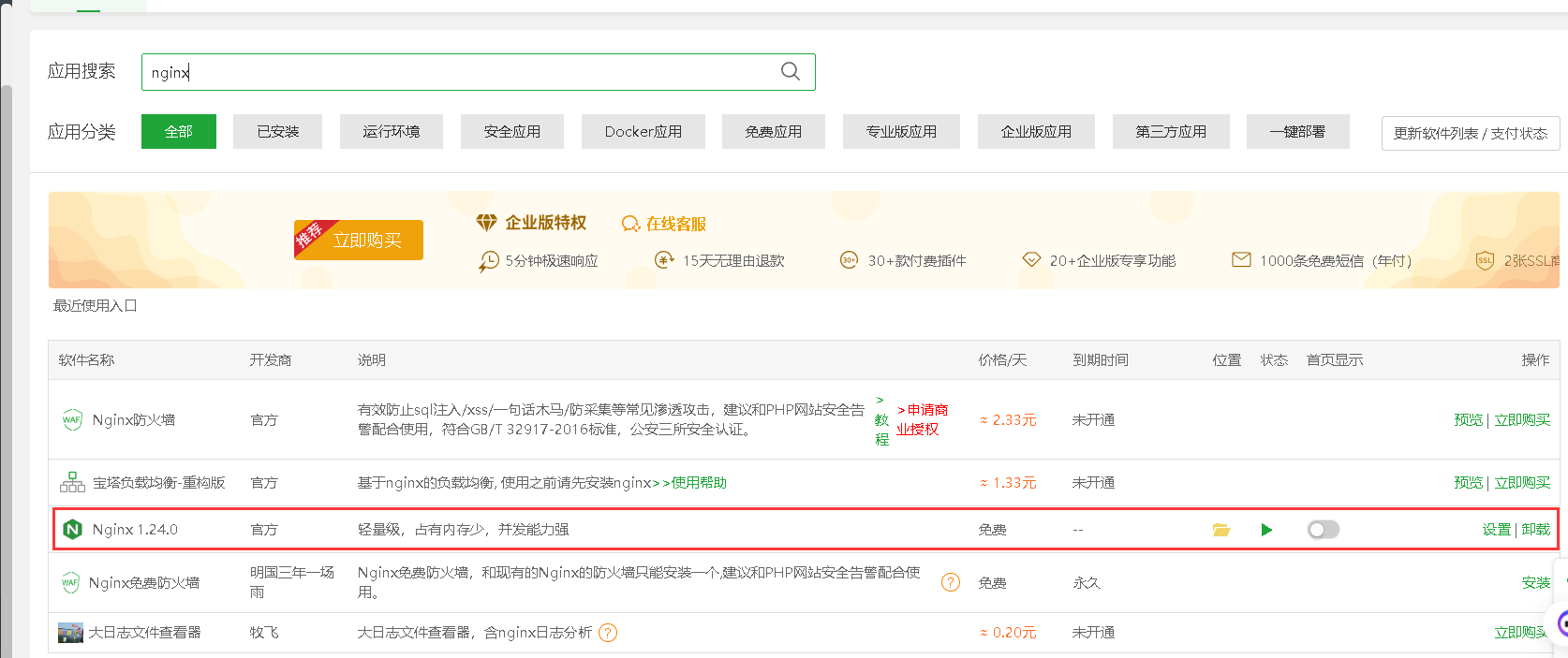Click the 开发商 column header
The image size is (1568, 658).
(x=271, y=360)
